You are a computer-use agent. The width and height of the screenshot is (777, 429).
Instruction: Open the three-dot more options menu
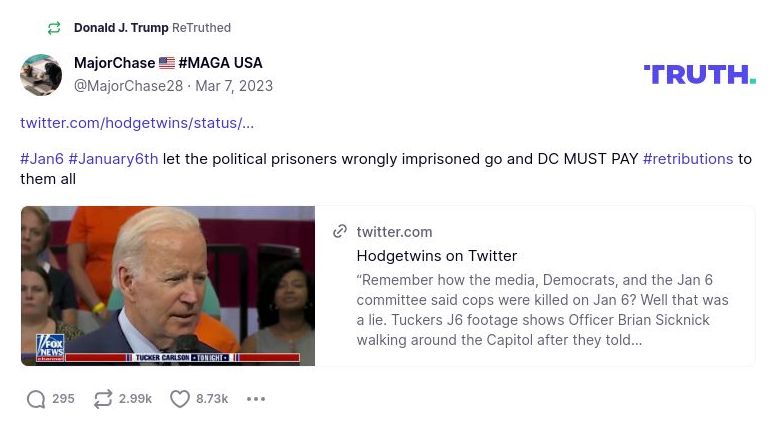(256, 399)
